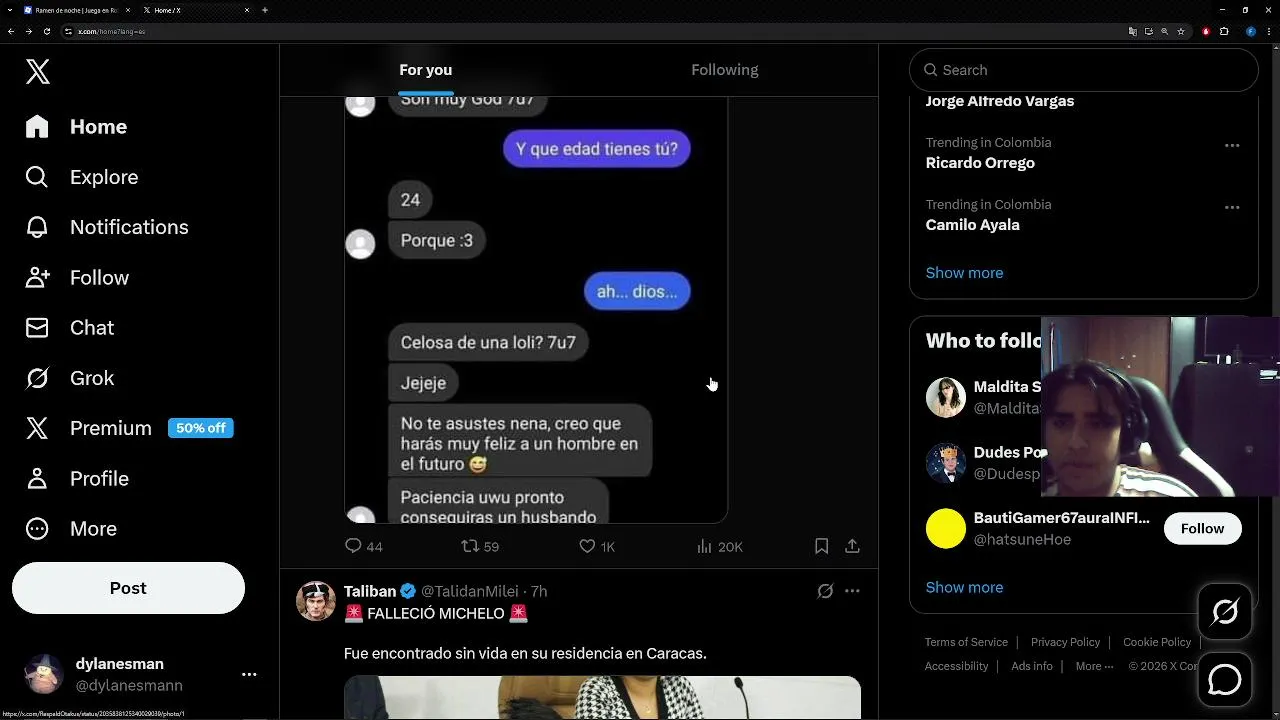Open the photo in the Taliban post
The height and width of the screenshot is (720, 1280).
tap(602, 698)
